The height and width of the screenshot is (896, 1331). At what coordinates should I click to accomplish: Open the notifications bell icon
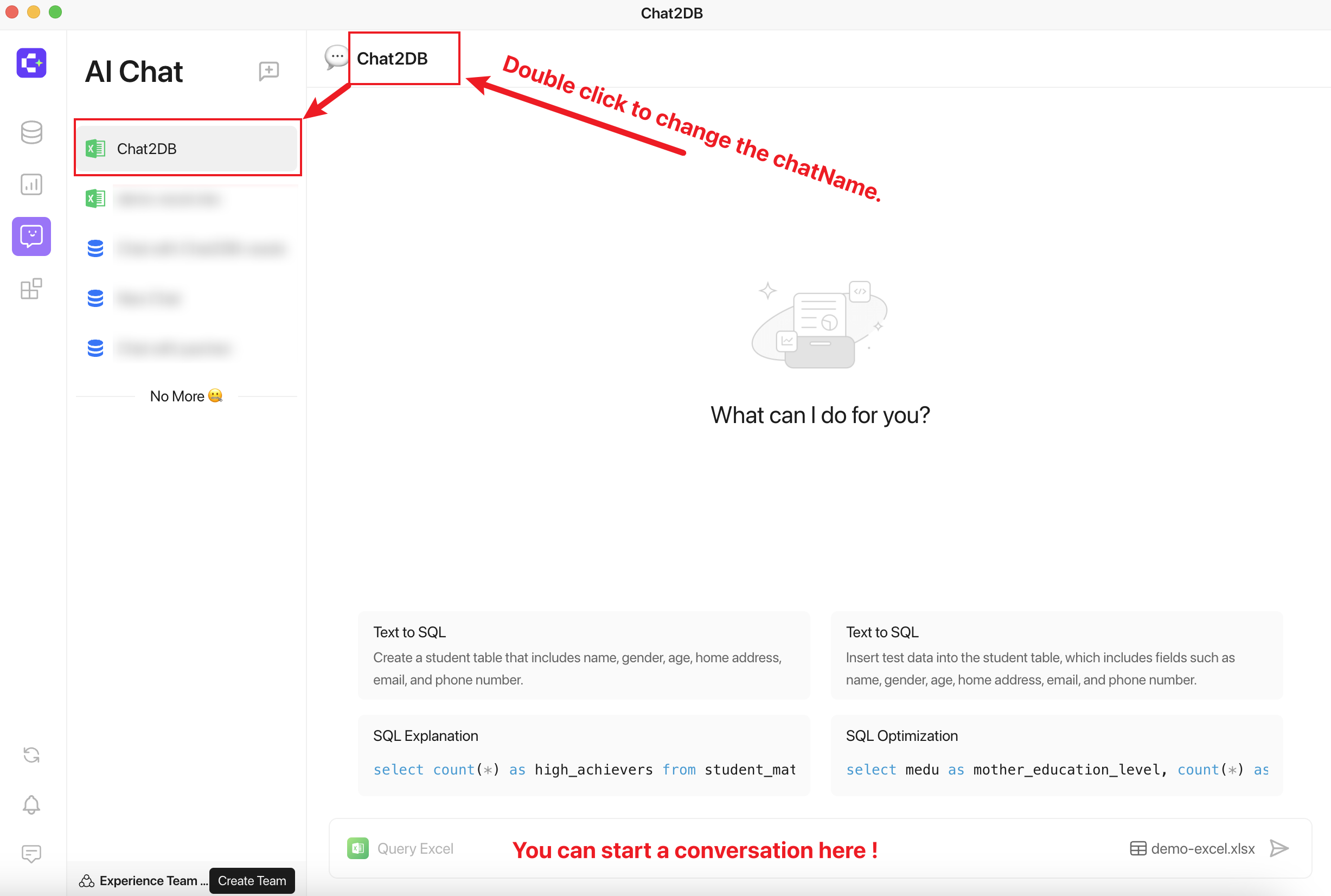[x=31, y=804]
